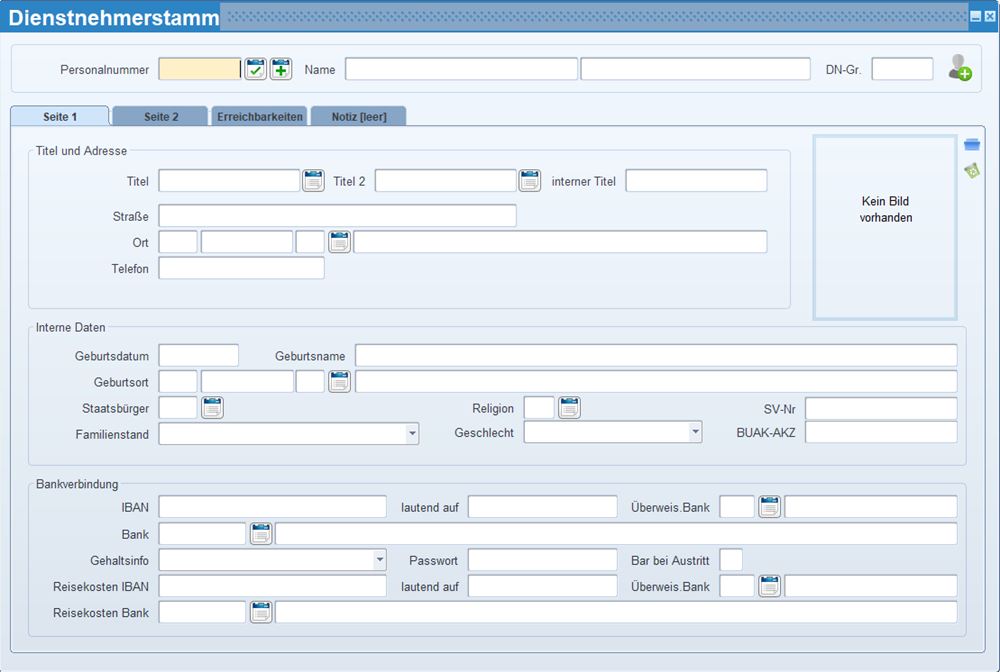This screenshot has height=672, width=1000.
Task: Click the second Name input field
Action: point(696,69)
